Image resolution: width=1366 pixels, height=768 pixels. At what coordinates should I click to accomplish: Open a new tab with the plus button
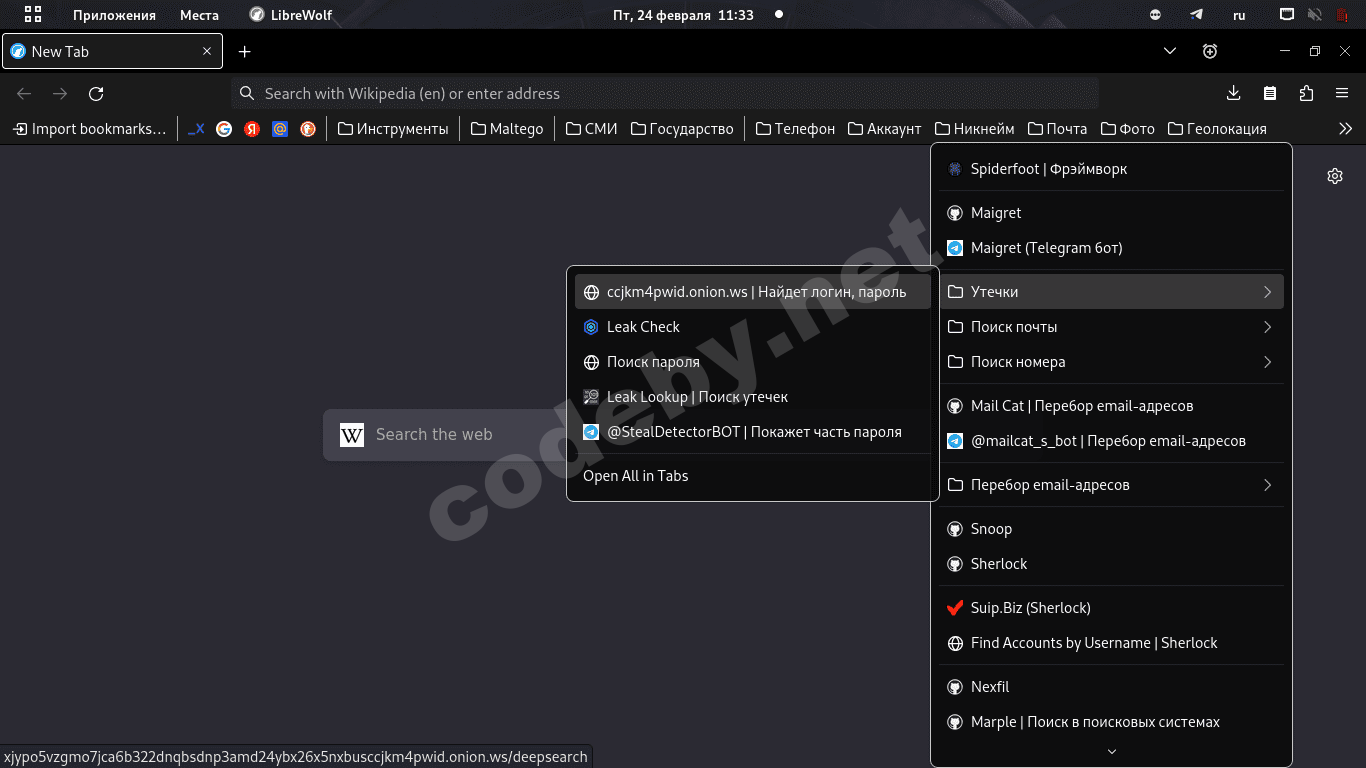[x=245, y=51]
